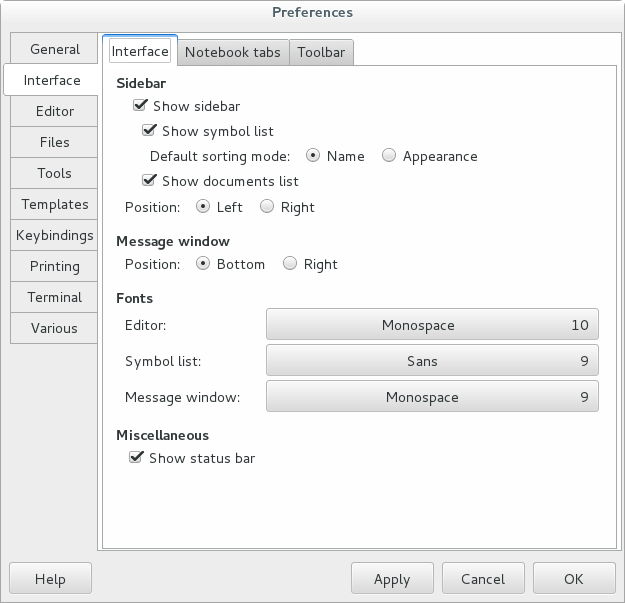Screen dimensions: 625x603
Task: Disable Show documents list checkbox
Action: pos(150,181)
